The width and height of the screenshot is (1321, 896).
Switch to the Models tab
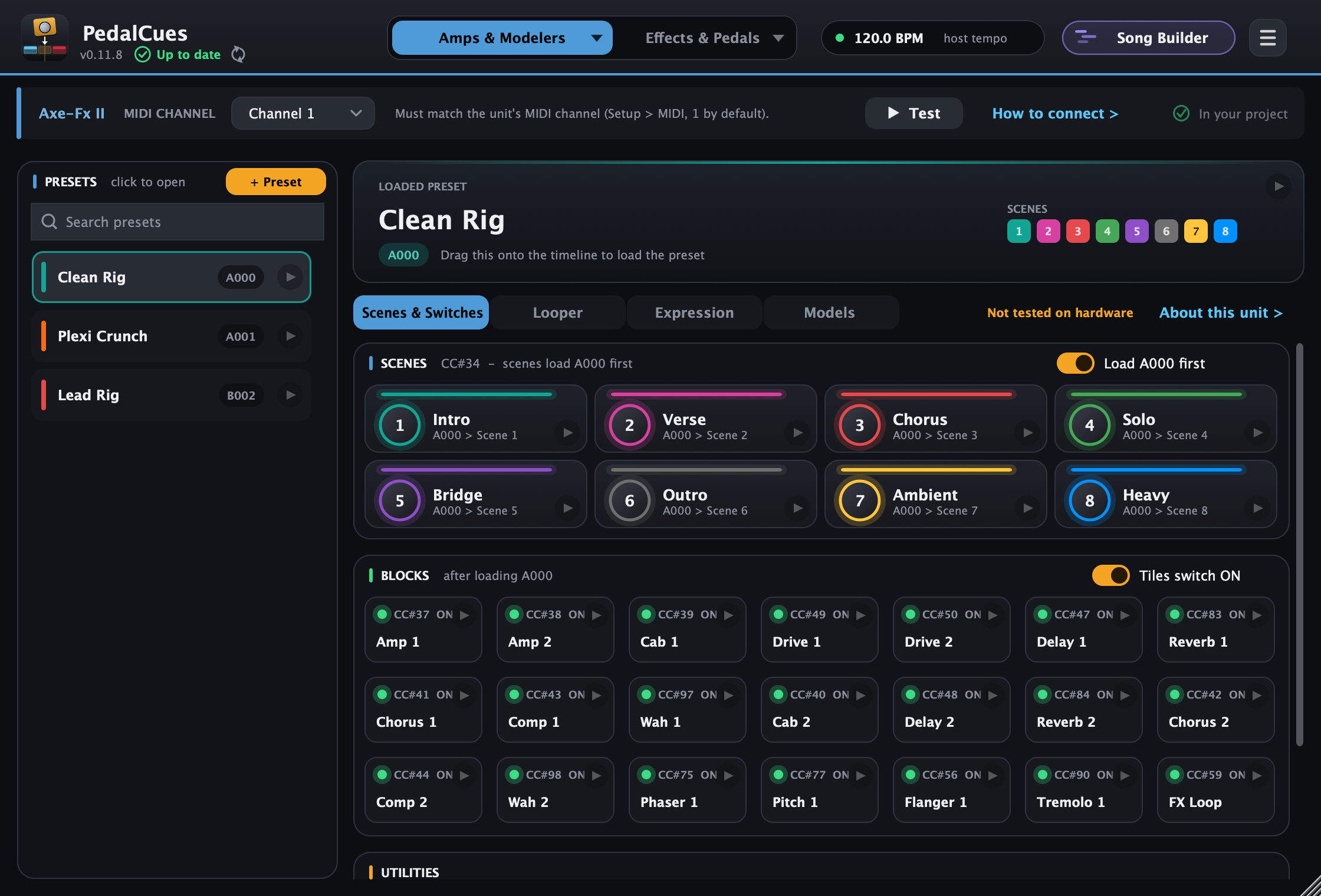(x=831, y=312)
